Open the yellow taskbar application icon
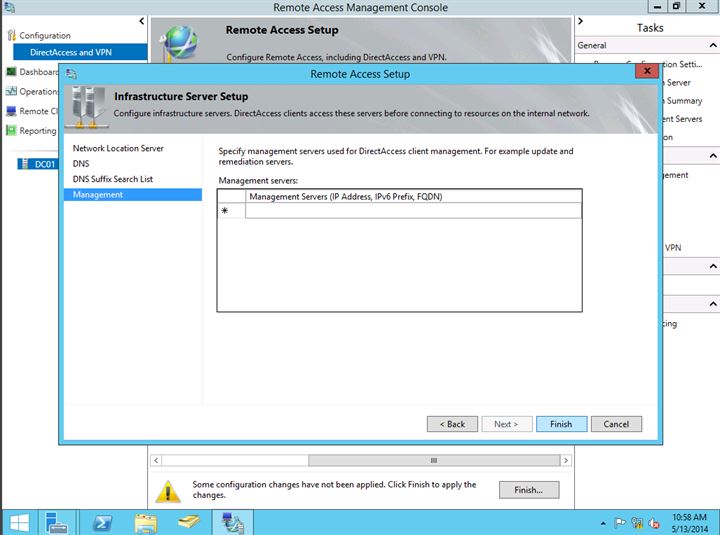The width and height of the screenshot is (720, 535). point(189,522)
